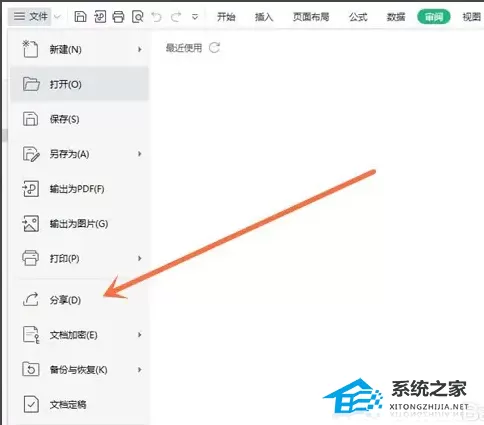Refresh the recently used list

[x=214, y=48]
